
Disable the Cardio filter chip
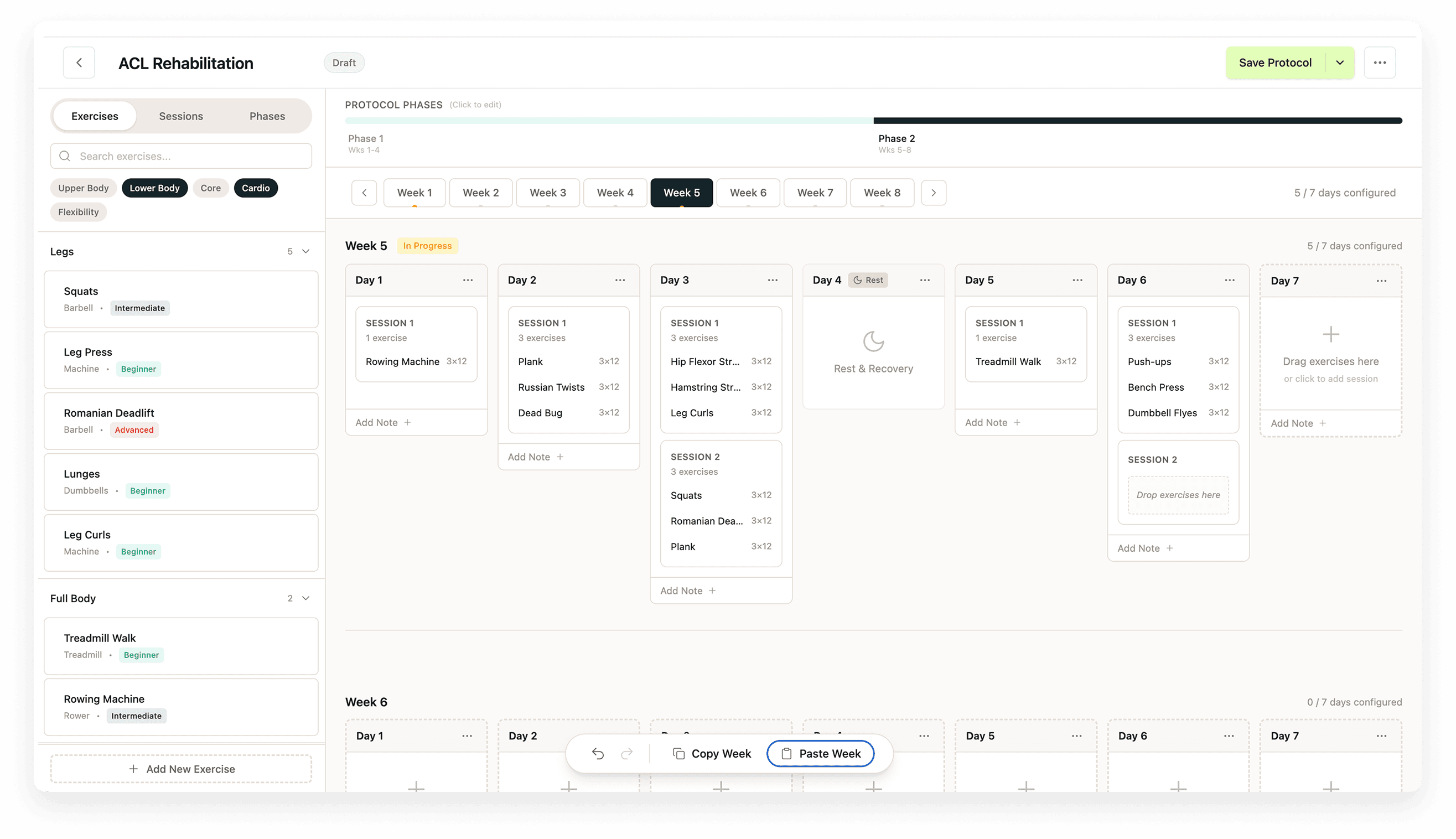coord(255,188)
